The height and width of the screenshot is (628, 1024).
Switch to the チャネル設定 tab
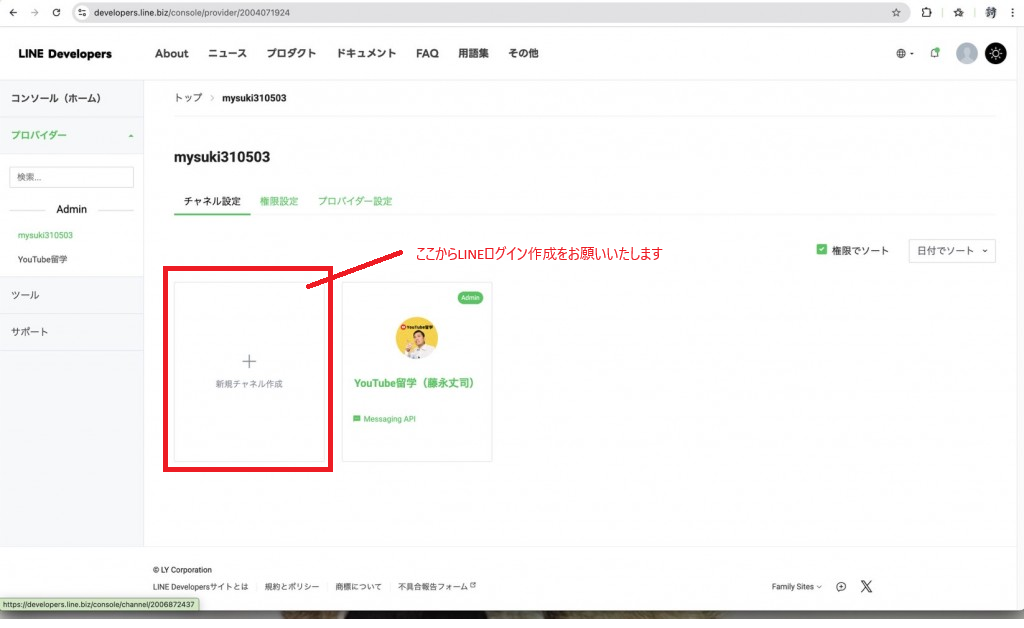[x=212, y=201]
